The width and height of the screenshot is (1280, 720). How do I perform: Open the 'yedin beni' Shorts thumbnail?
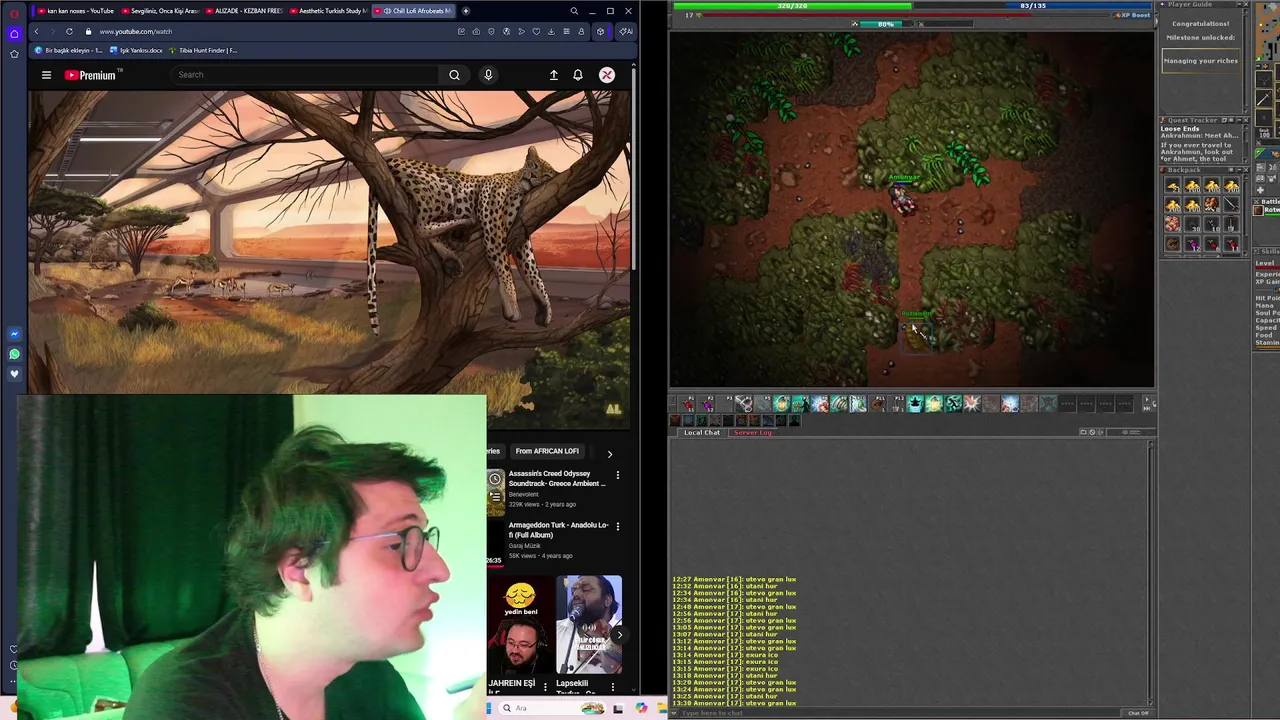(519, 625)
